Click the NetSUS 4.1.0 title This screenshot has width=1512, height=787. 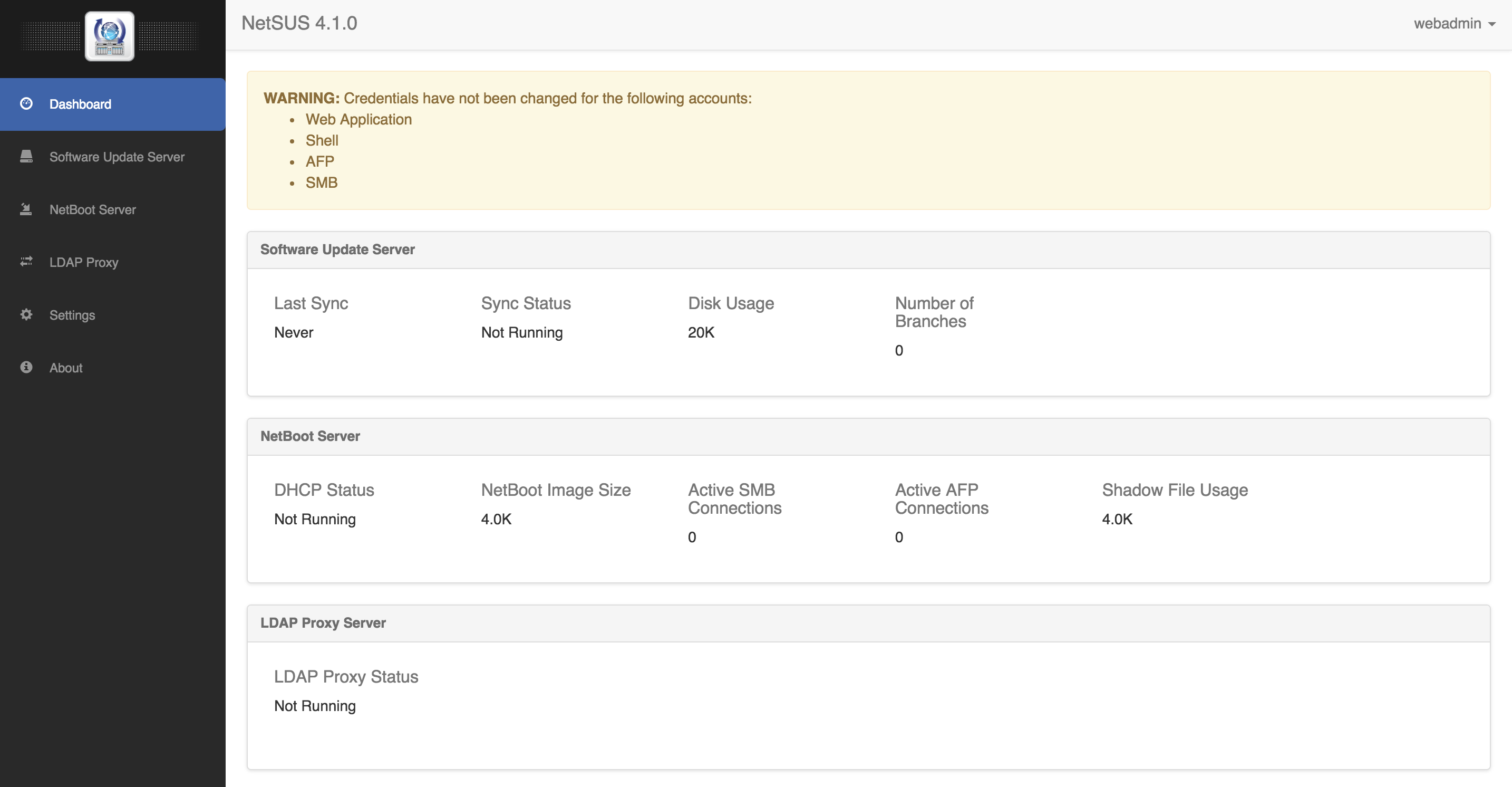coord(299,23)
